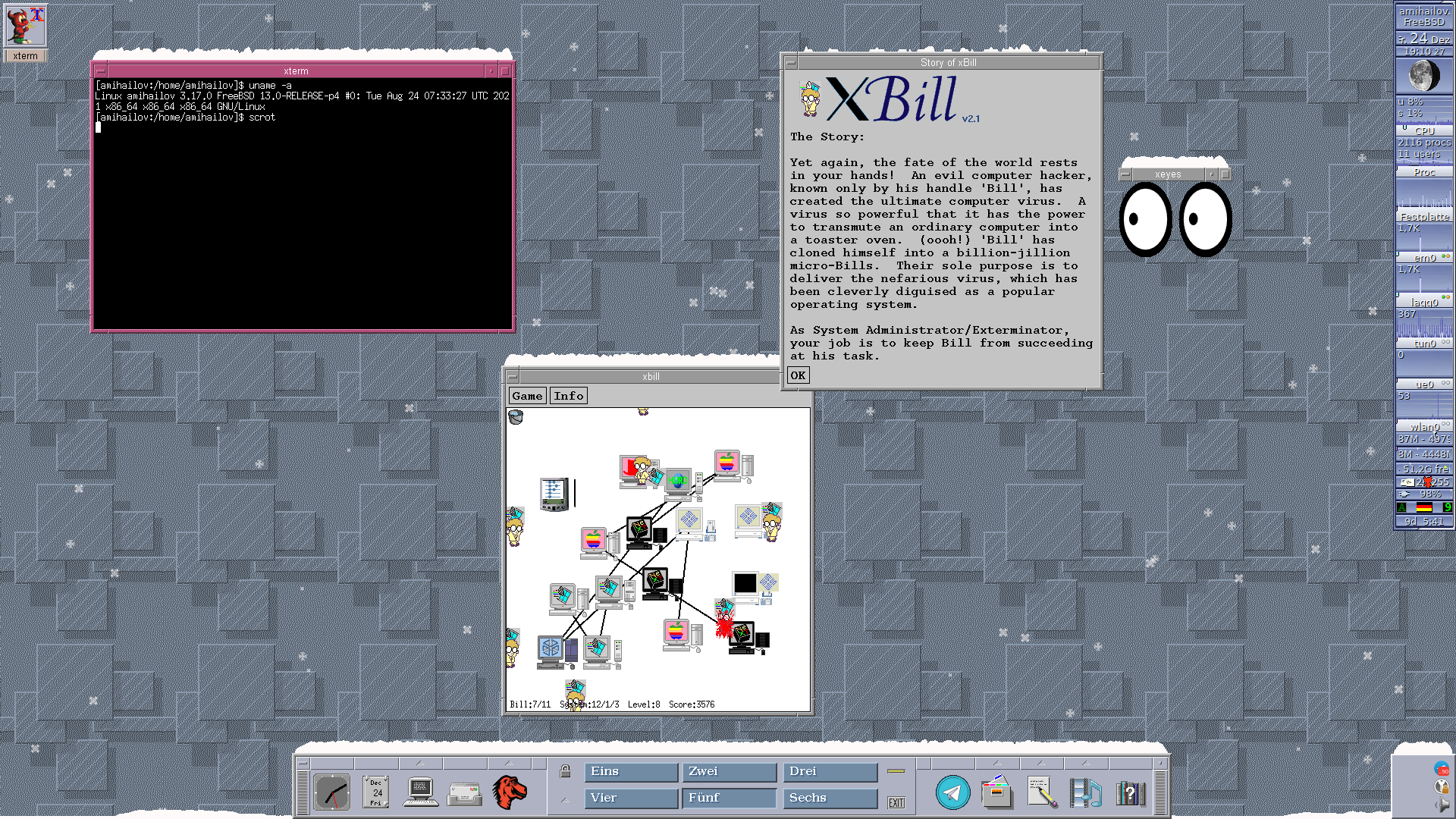Click the red splattered Bill in xbill
Viewport: 1456px width, 819px height.
[x=725, y=619]
